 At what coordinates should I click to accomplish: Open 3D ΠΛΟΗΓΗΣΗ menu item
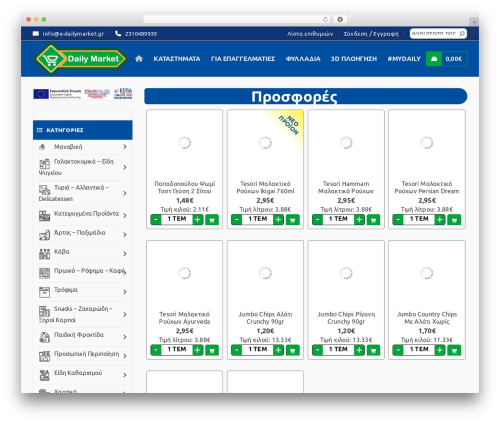pos(353,59)
